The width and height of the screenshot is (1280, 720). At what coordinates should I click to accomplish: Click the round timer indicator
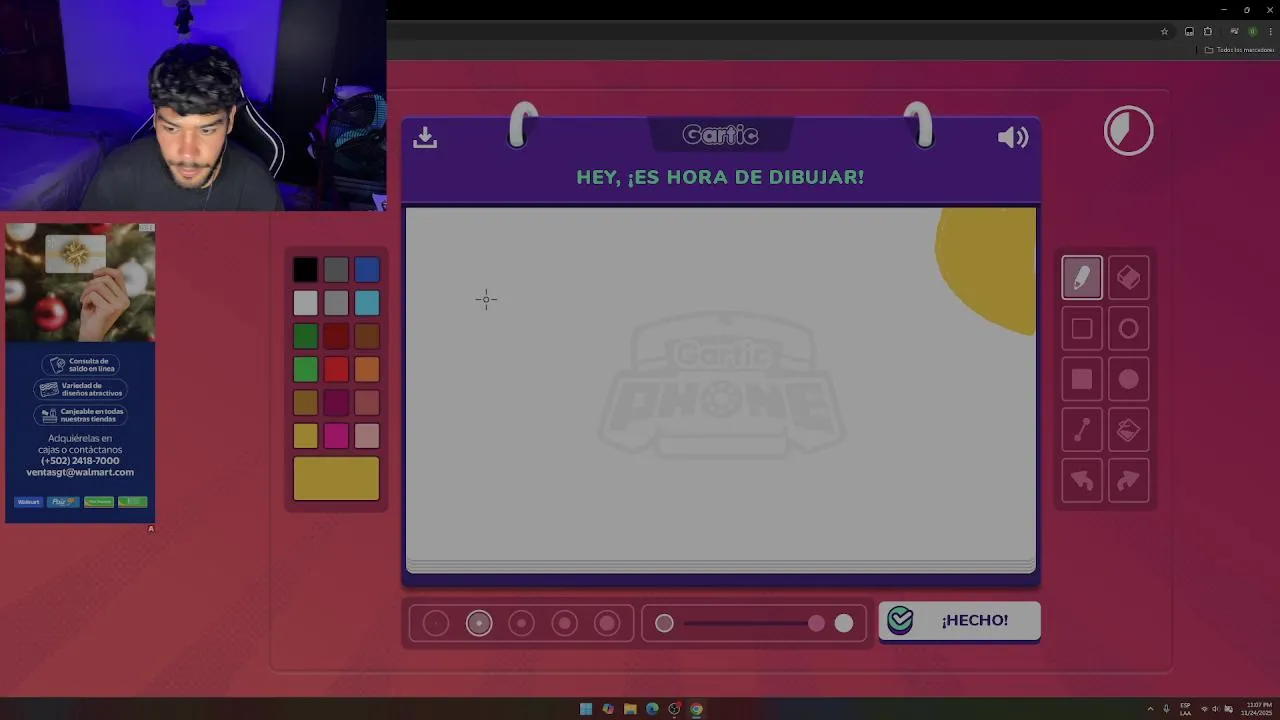coord(1128,131)
